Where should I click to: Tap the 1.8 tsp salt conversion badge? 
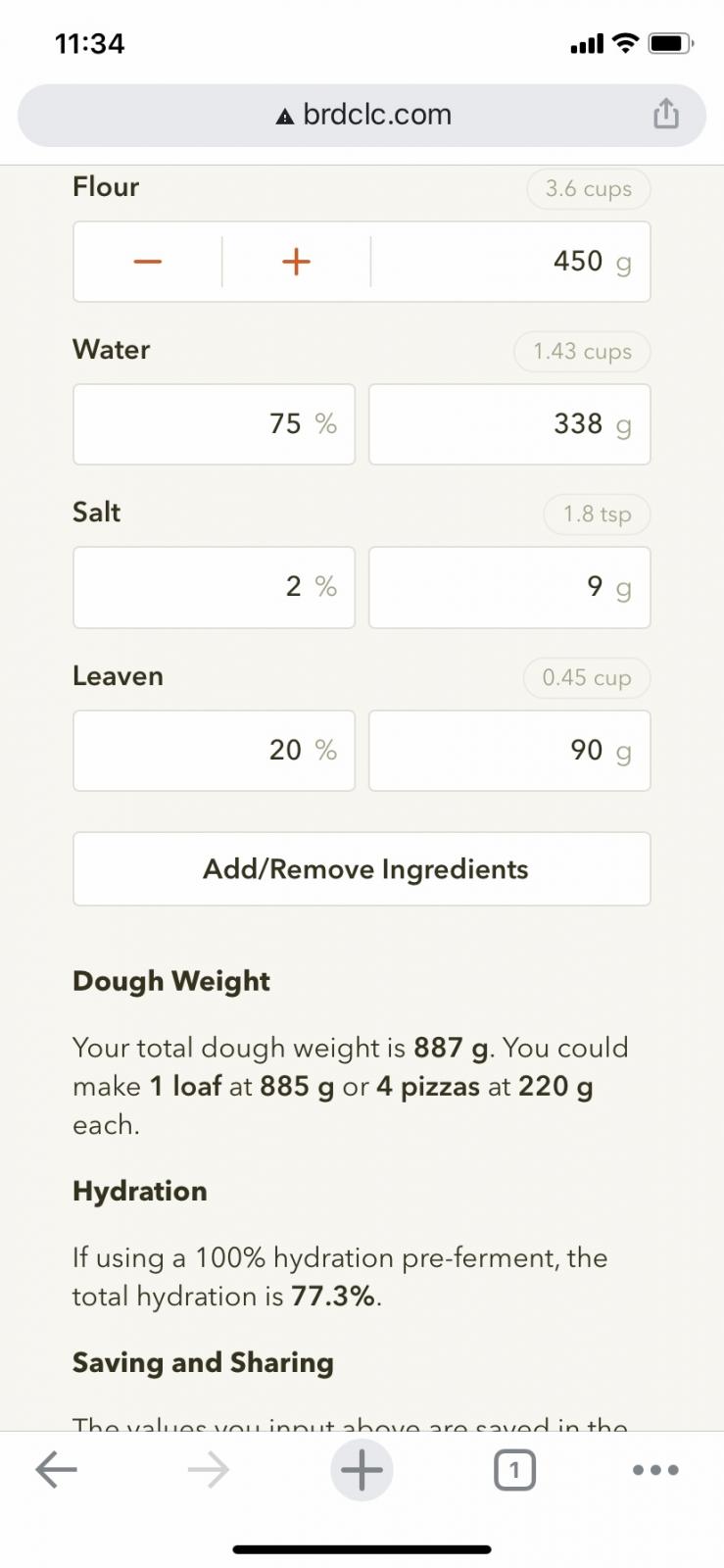point(597,514)
